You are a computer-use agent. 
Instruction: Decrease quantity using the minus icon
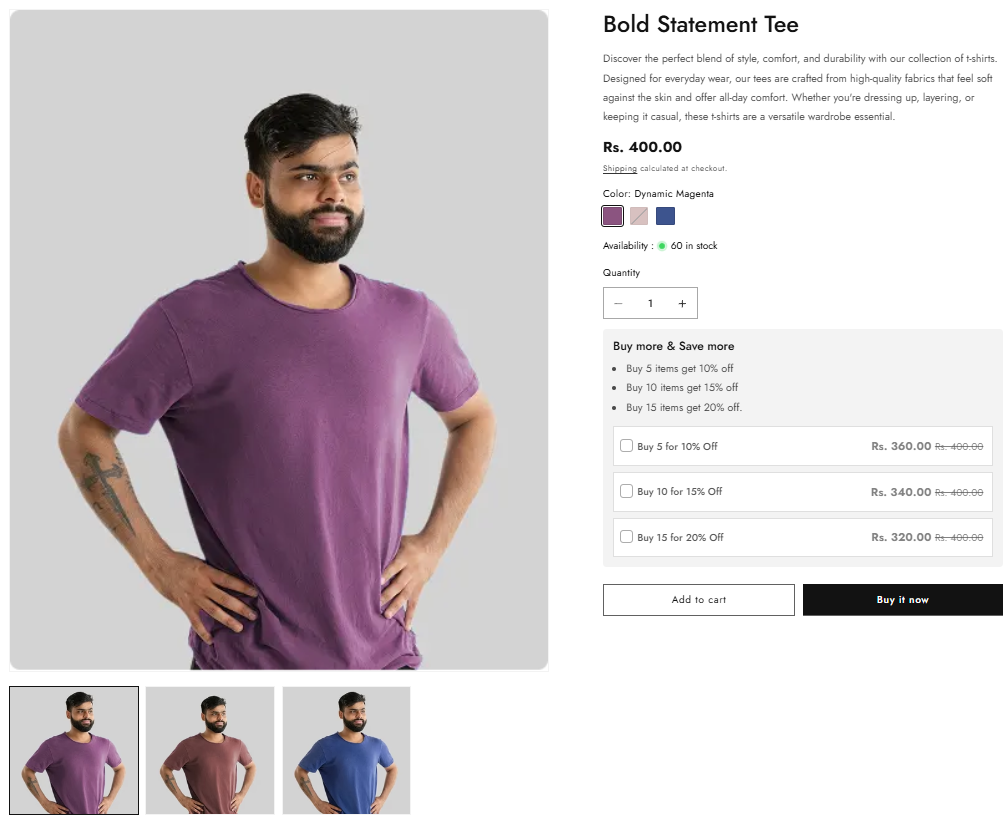click(618, 302)
